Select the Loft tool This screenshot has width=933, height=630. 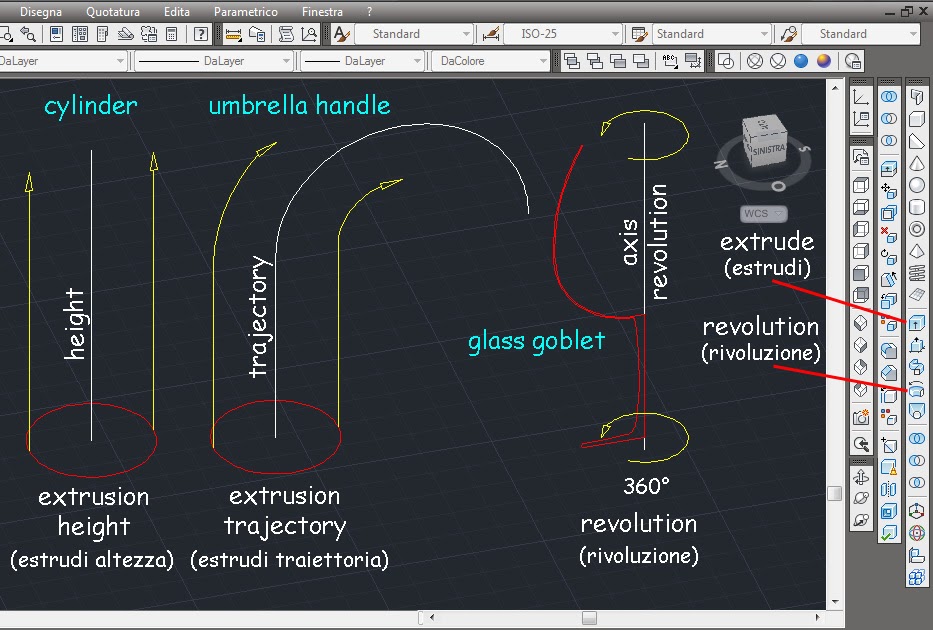coord(916,411)
